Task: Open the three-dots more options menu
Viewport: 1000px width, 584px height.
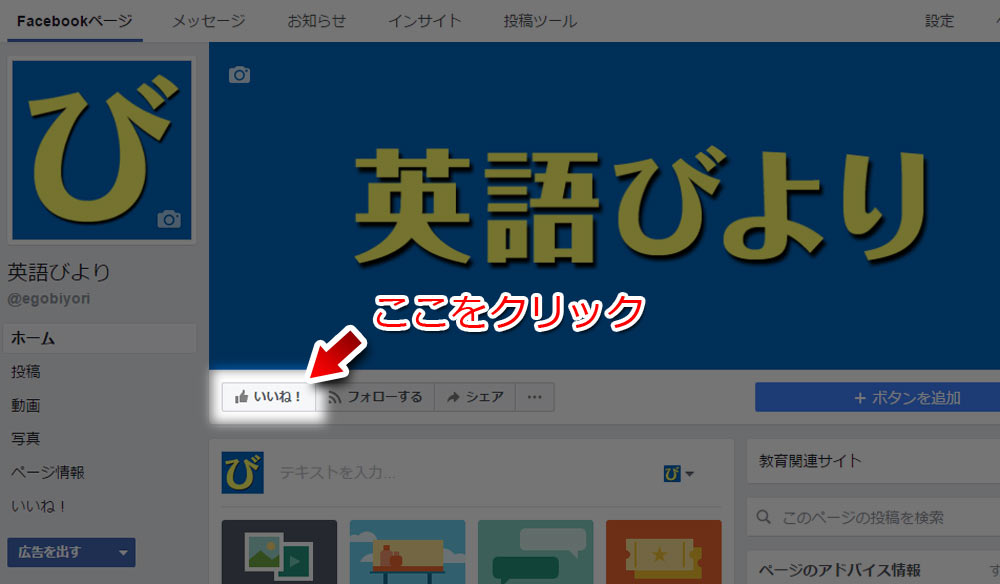Action: 534,397
